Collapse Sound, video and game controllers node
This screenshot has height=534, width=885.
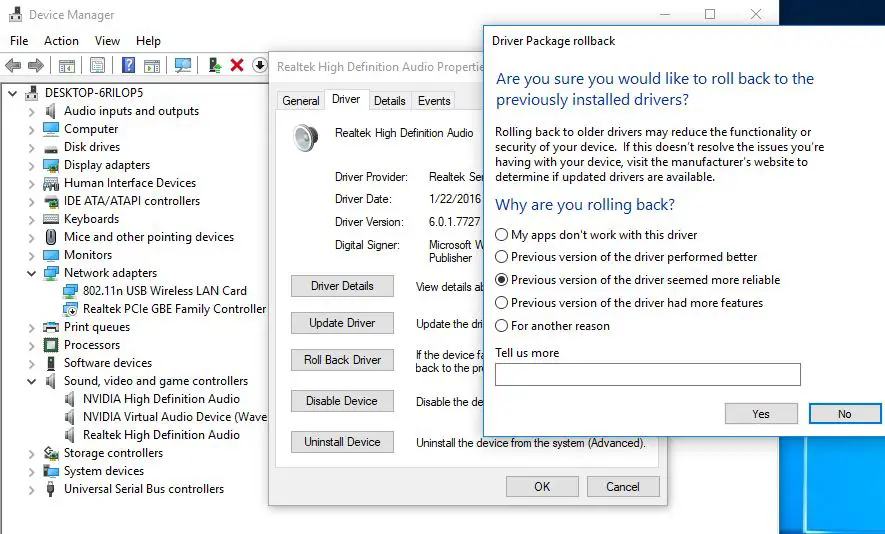click(32, 381)
